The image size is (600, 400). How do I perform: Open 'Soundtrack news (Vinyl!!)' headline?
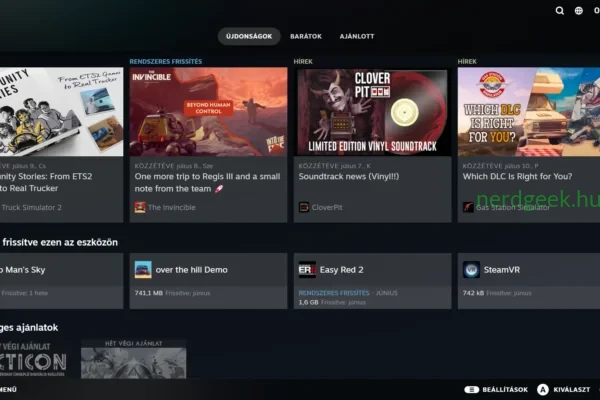[349, 176]
